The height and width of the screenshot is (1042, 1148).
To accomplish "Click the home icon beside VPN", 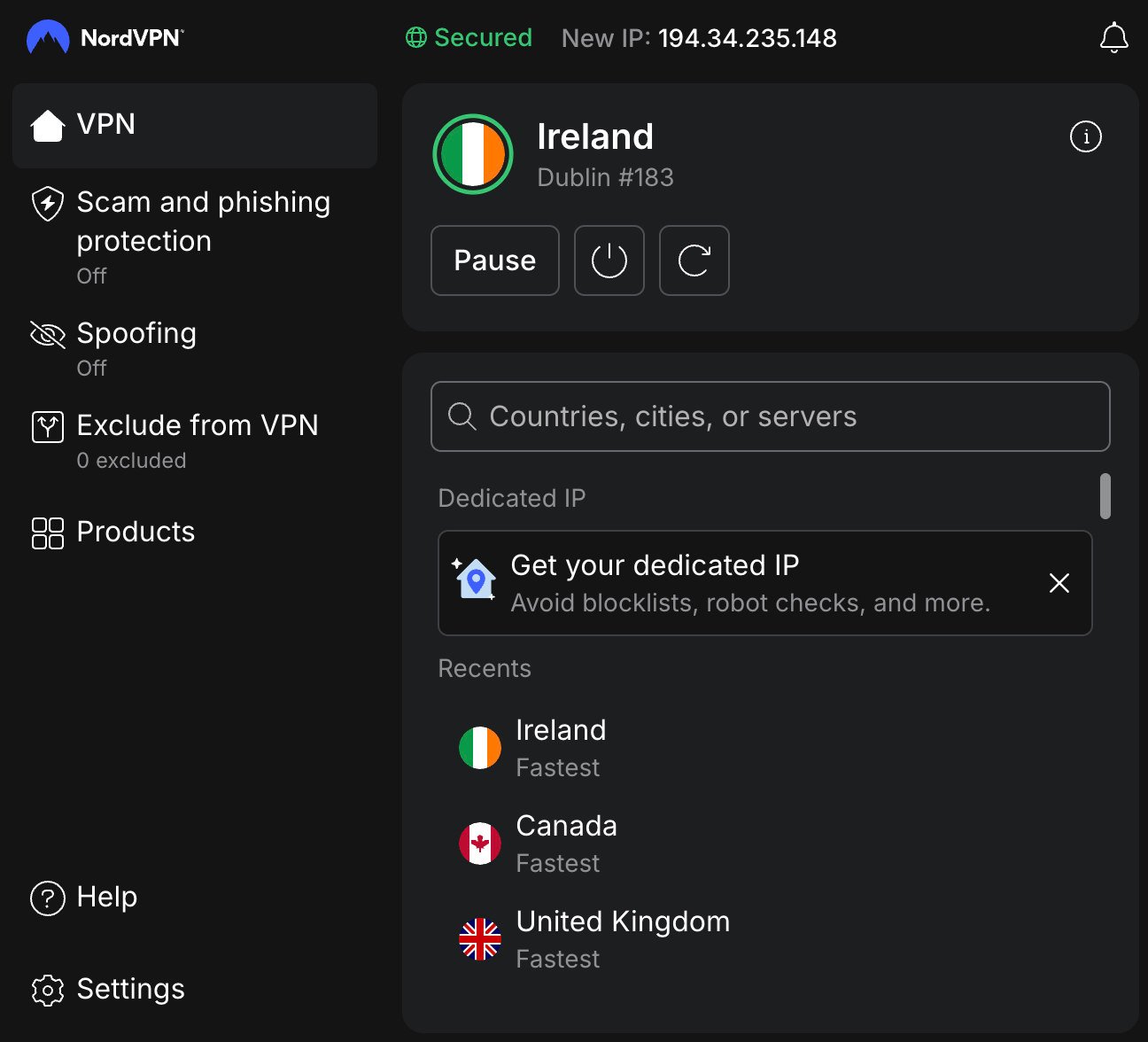I will click(48, 125).
